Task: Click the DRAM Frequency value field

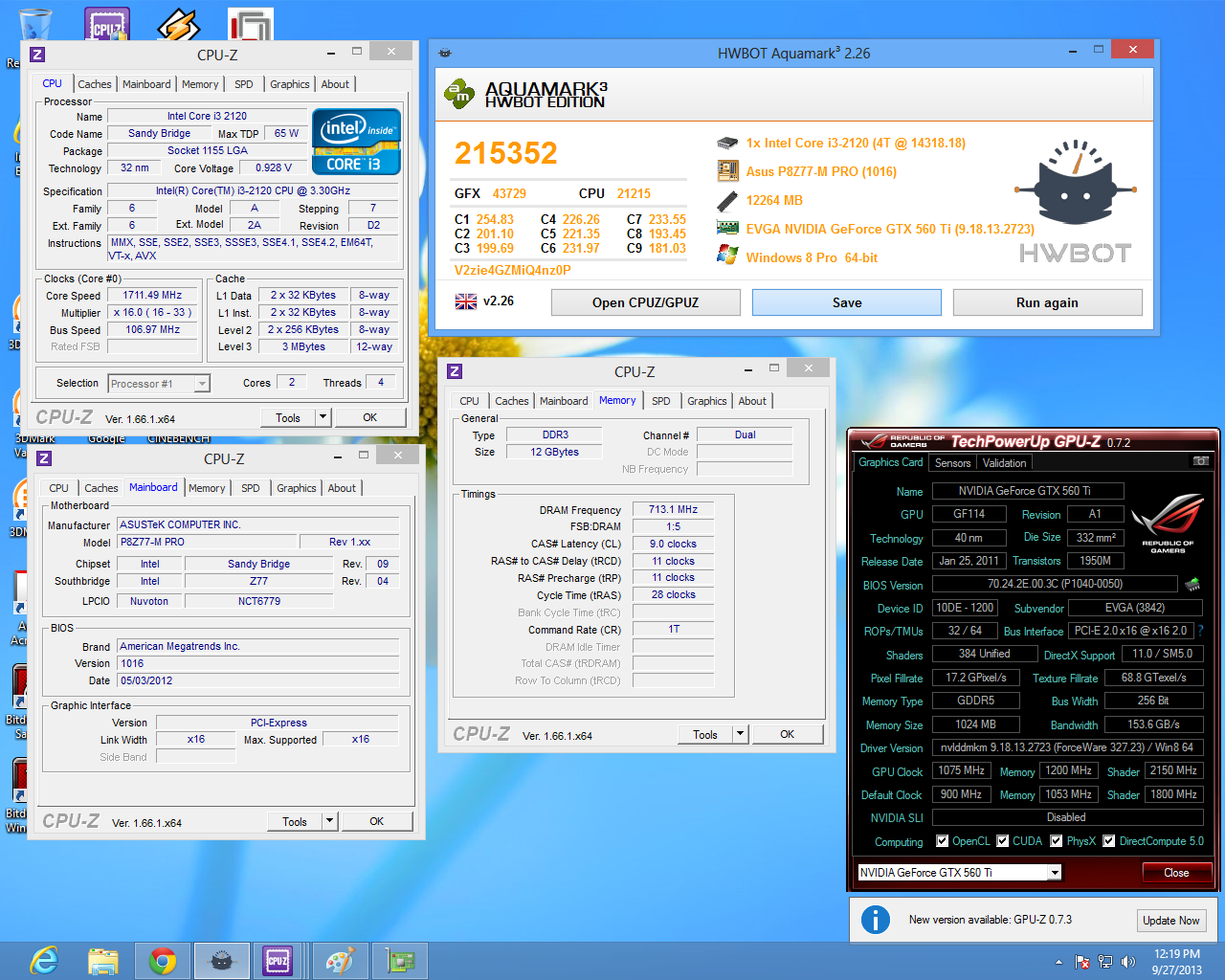Action: [x=674, y=509]
